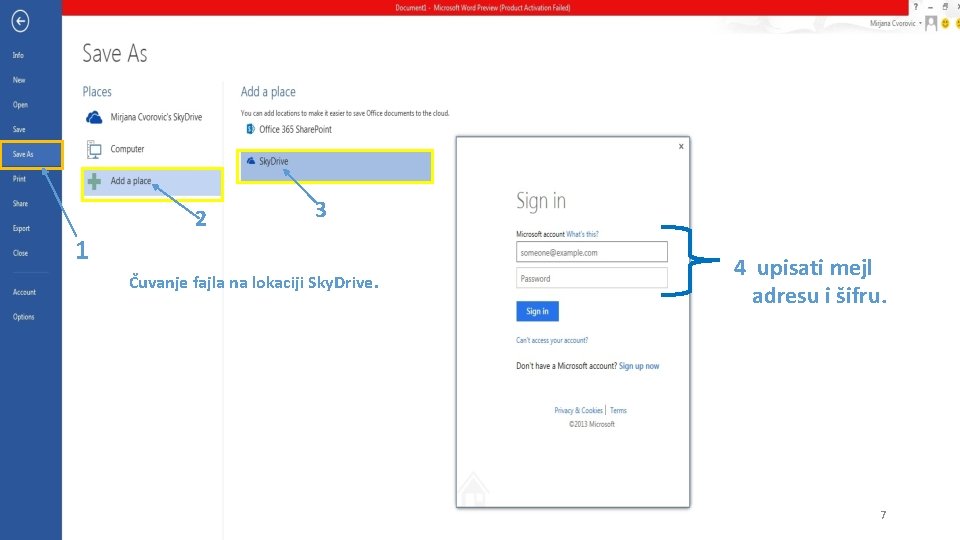The width and height of the screenshot is (960, 540).
Task: Click the smiley feedback icon
Action: click(945, 23)
